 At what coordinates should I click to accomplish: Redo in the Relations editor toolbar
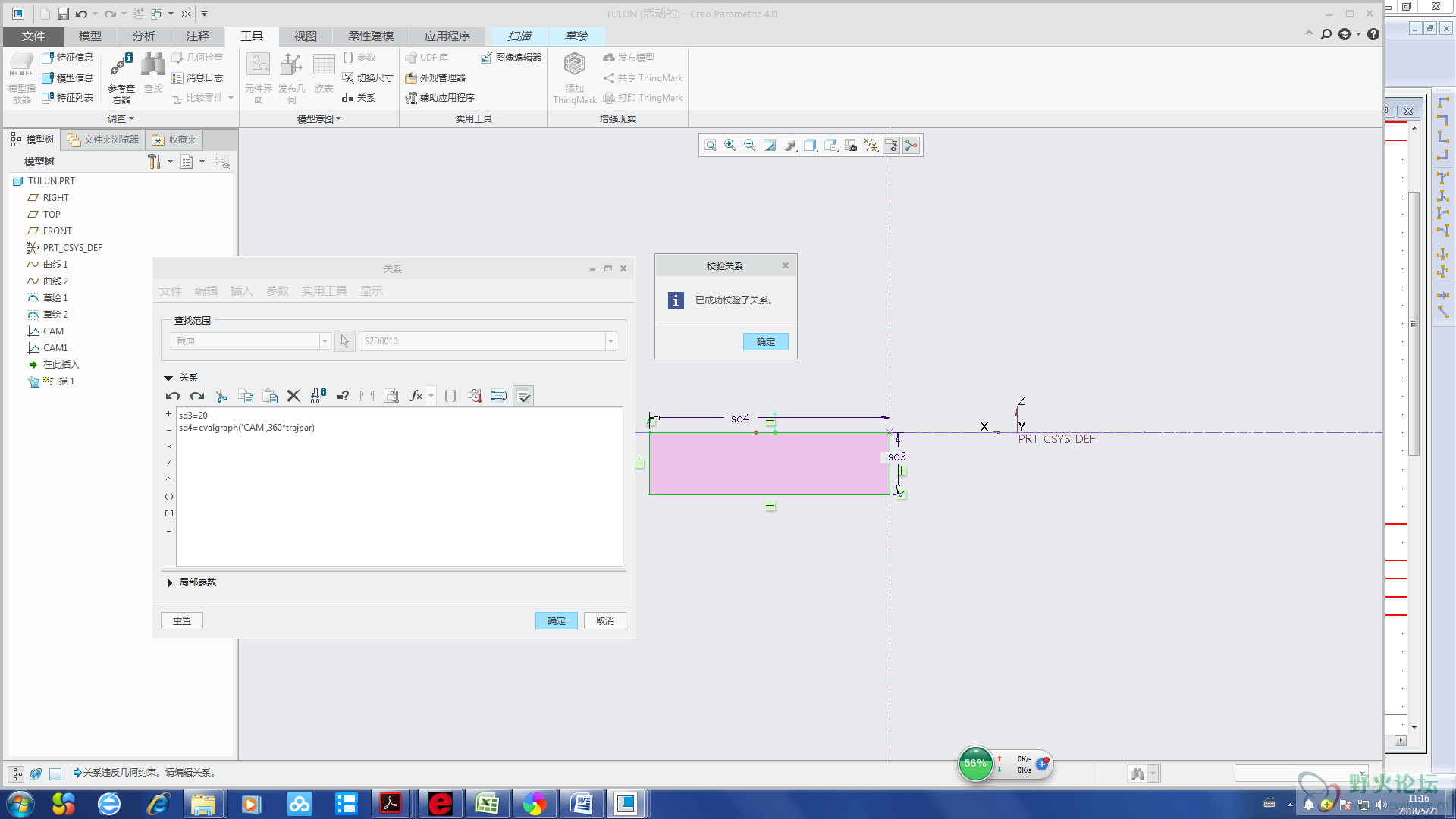(197, 396)
